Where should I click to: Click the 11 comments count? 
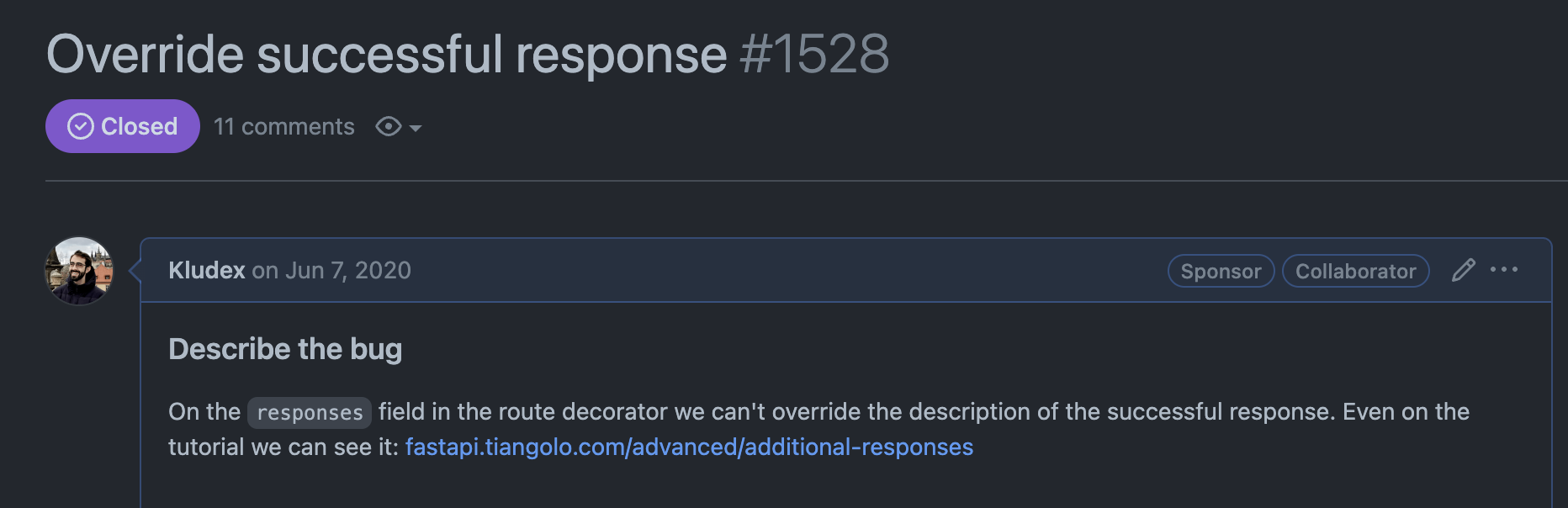pyautogui.click(x=284, y=127)
